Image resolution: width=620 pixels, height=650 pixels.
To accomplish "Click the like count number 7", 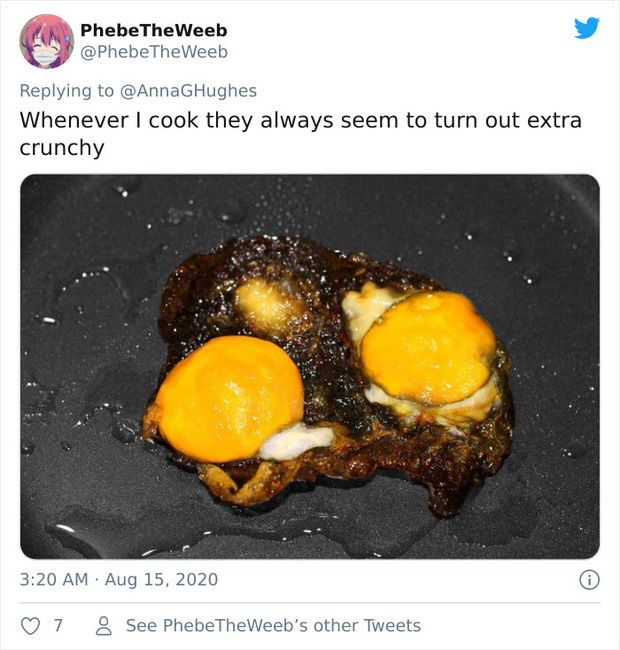I will point(58,626).
